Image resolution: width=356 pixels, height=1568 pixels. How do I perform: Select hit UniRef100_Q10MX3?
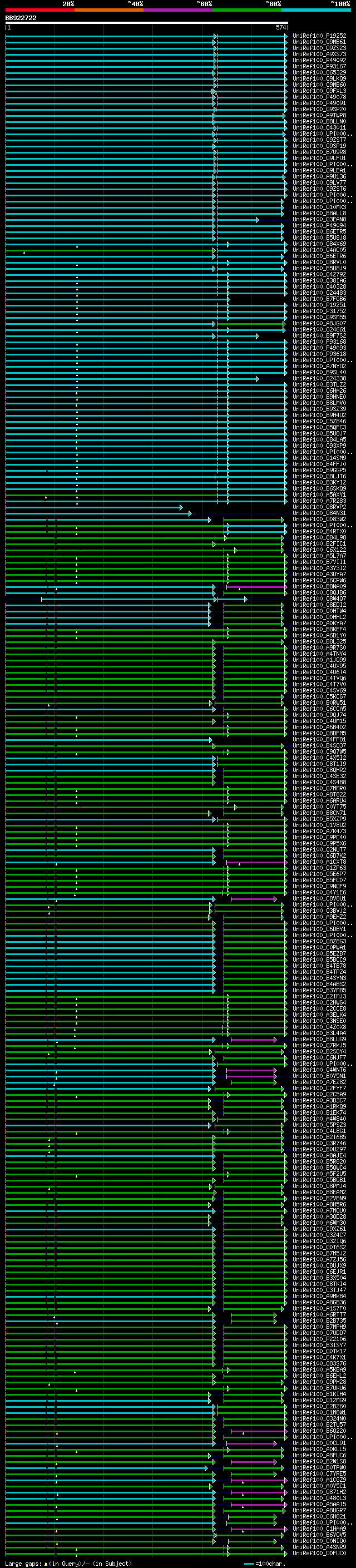(319, 207)
